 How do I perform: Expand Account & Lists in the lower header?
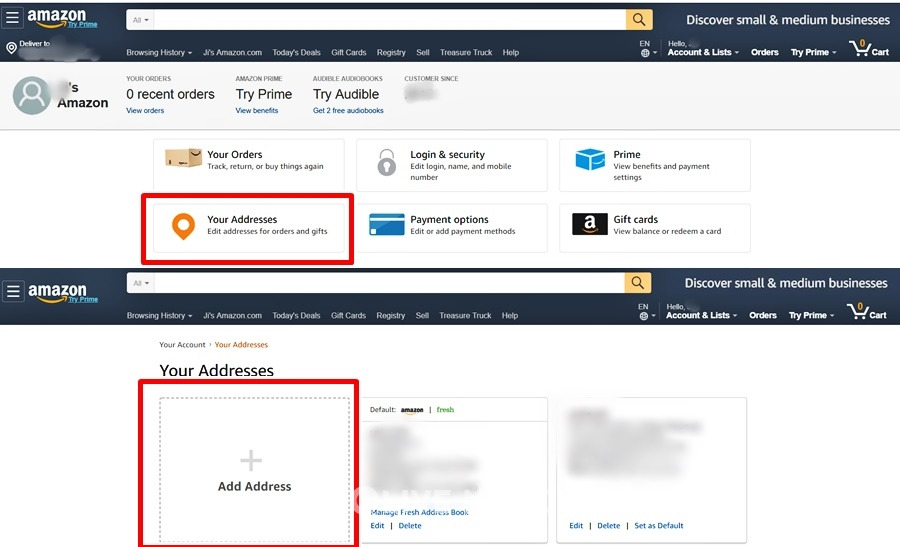[701, 315]
